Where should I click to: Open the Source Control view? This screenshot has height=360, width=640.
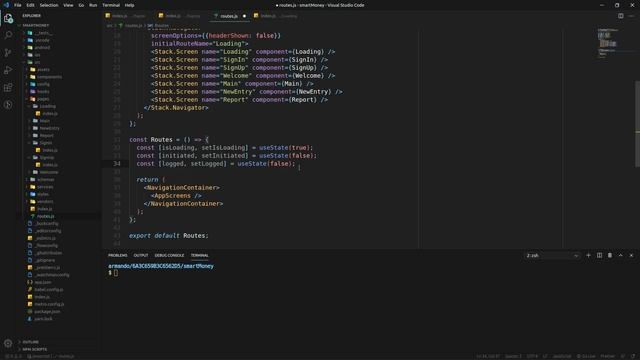click(8, 53)
